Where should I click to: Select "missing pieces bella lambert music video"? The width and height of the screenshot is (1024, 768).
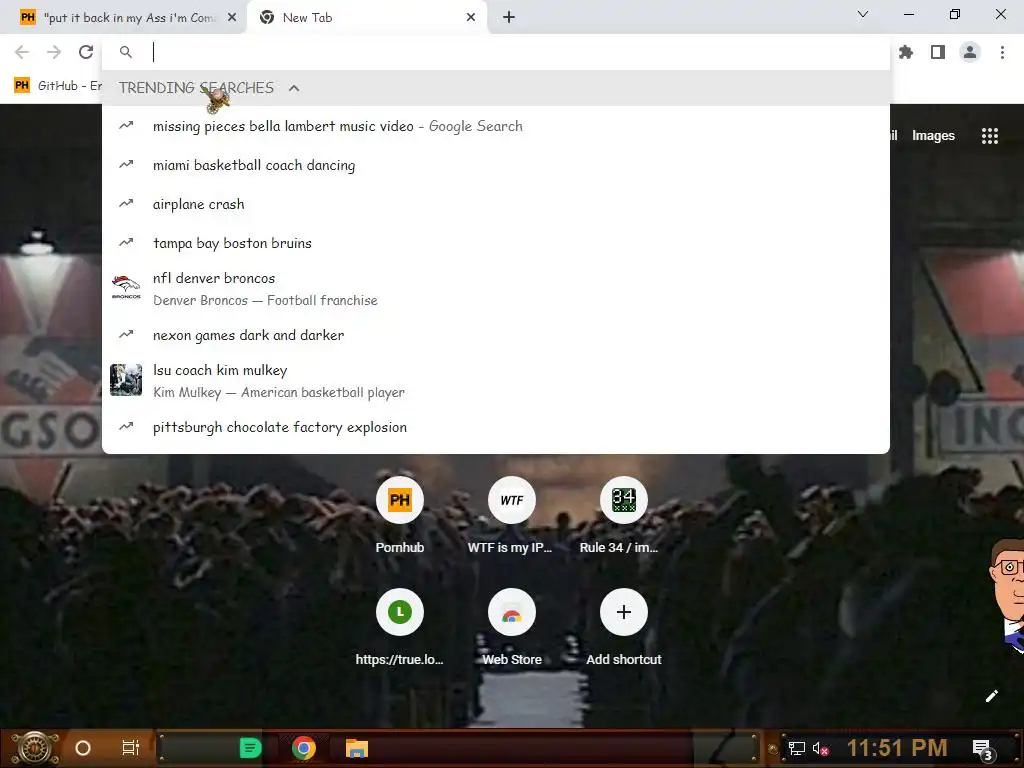coord(496,126)
